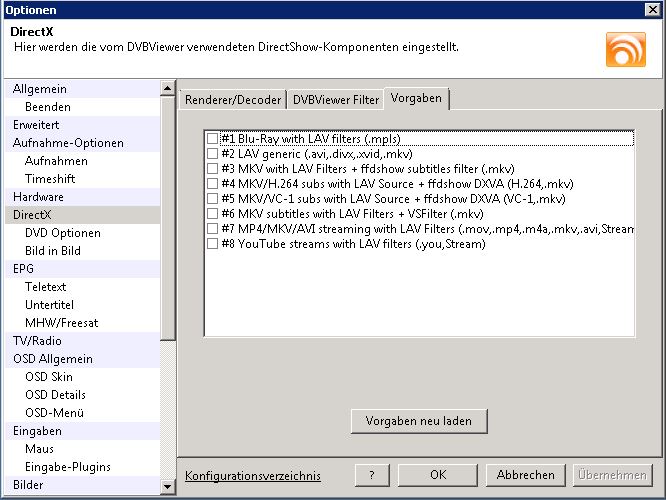Select Hardware in the category tree
This screenshot has height=500, width=666.
click(x=38, y=197)
